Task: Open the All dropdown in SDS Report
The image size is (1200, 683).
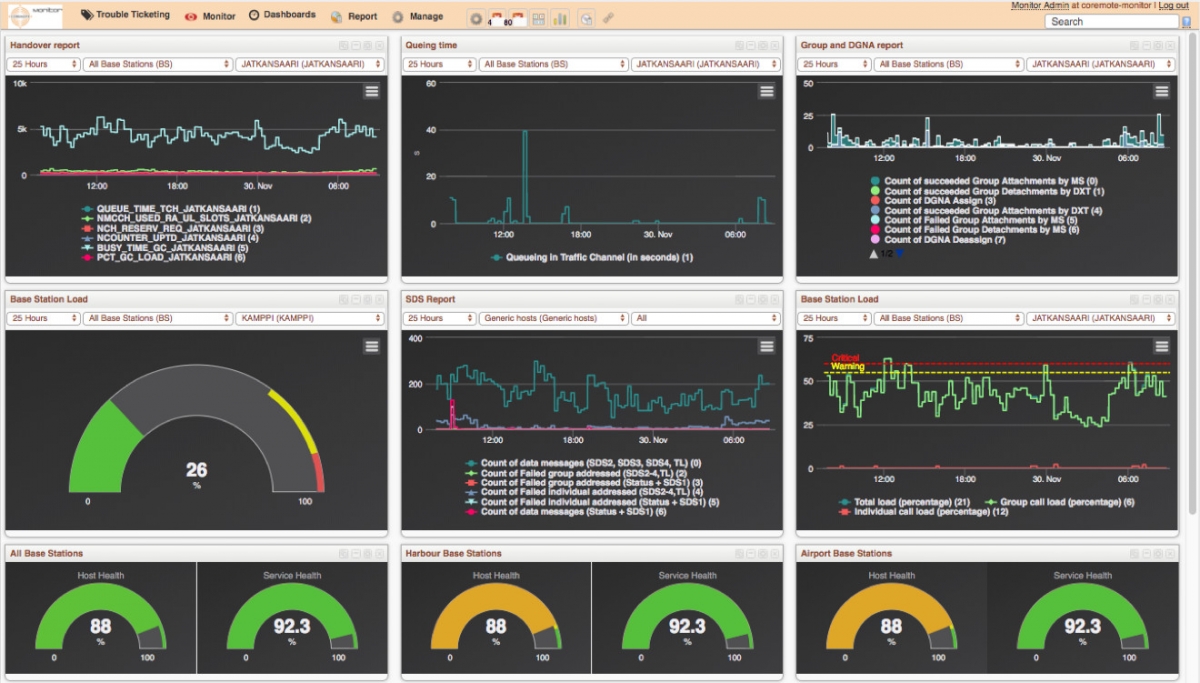Action: (705, 318)
